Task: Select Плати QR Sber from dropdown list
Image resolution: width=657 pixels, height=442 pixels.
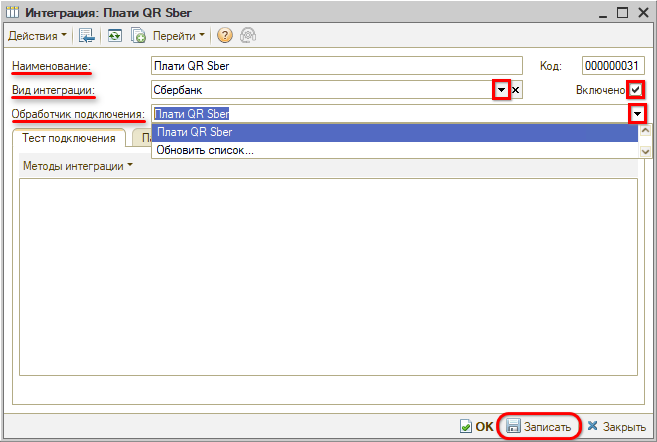Action: click(x=394, y=132)
